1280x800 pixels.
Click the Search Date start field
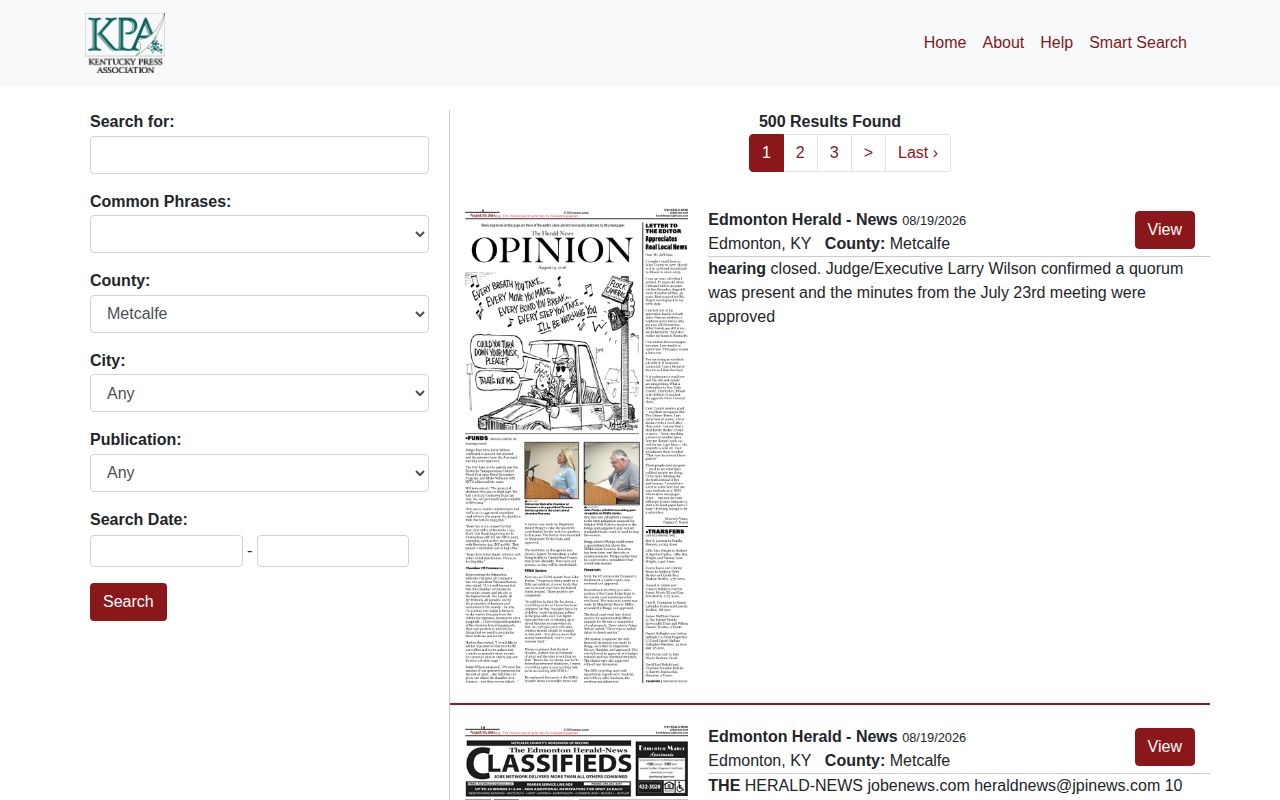166,551
